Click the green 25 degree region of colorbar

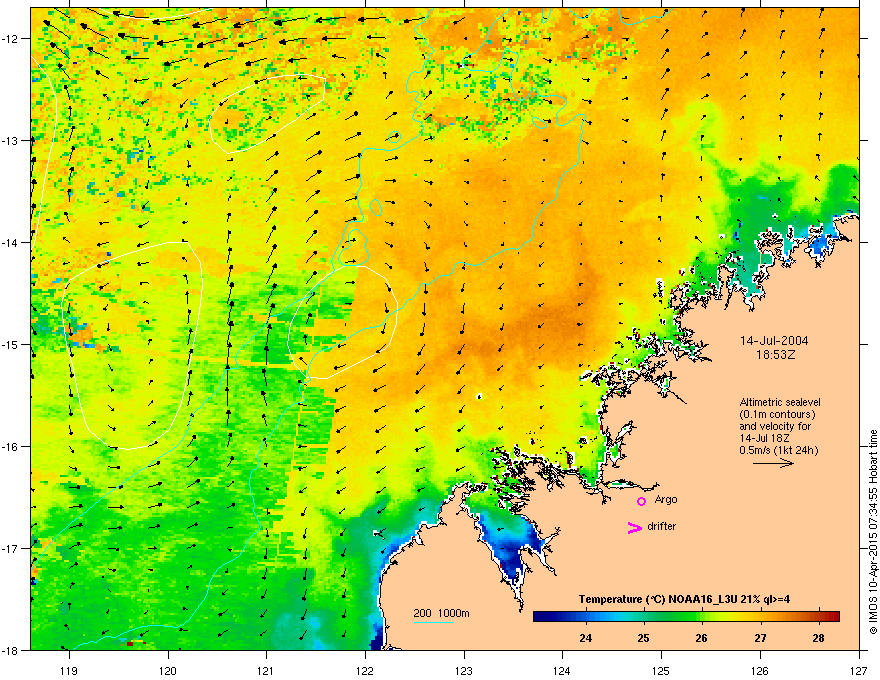click(644, 616)
